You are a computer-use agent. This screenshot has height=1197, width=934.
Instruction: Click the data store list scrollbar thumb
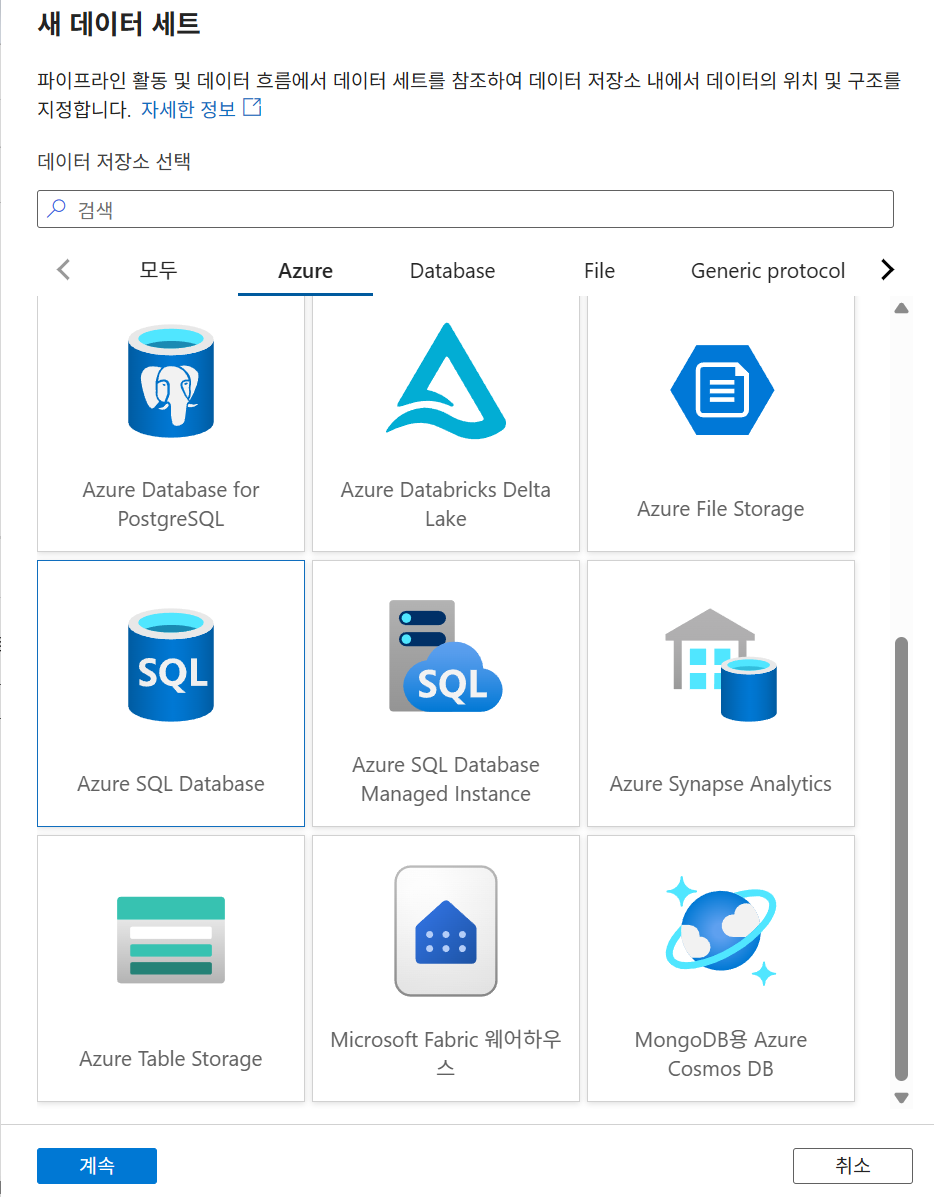(x=901, y=859)
